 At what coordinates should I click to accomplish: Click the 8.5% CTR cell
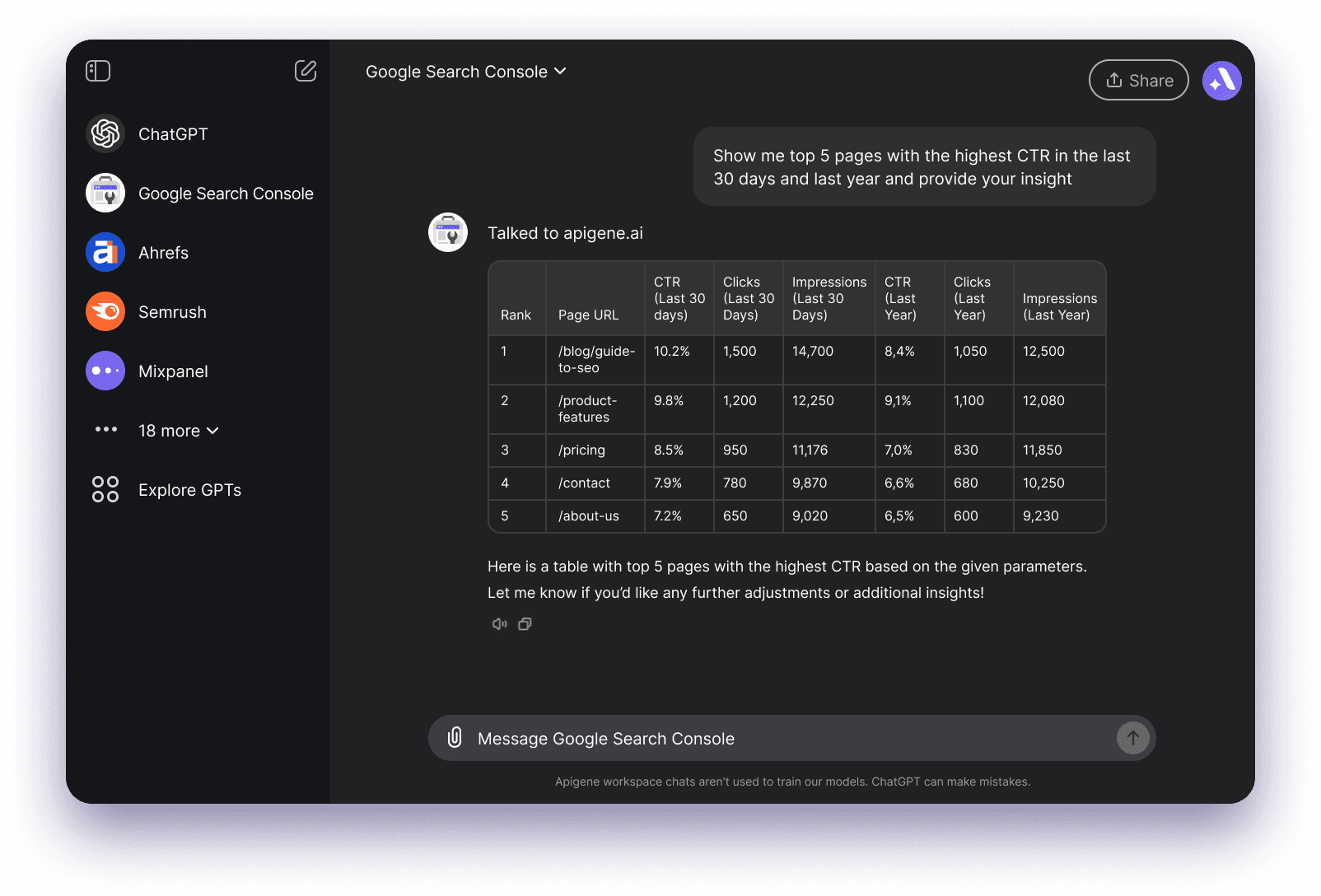tap(679, 450)
